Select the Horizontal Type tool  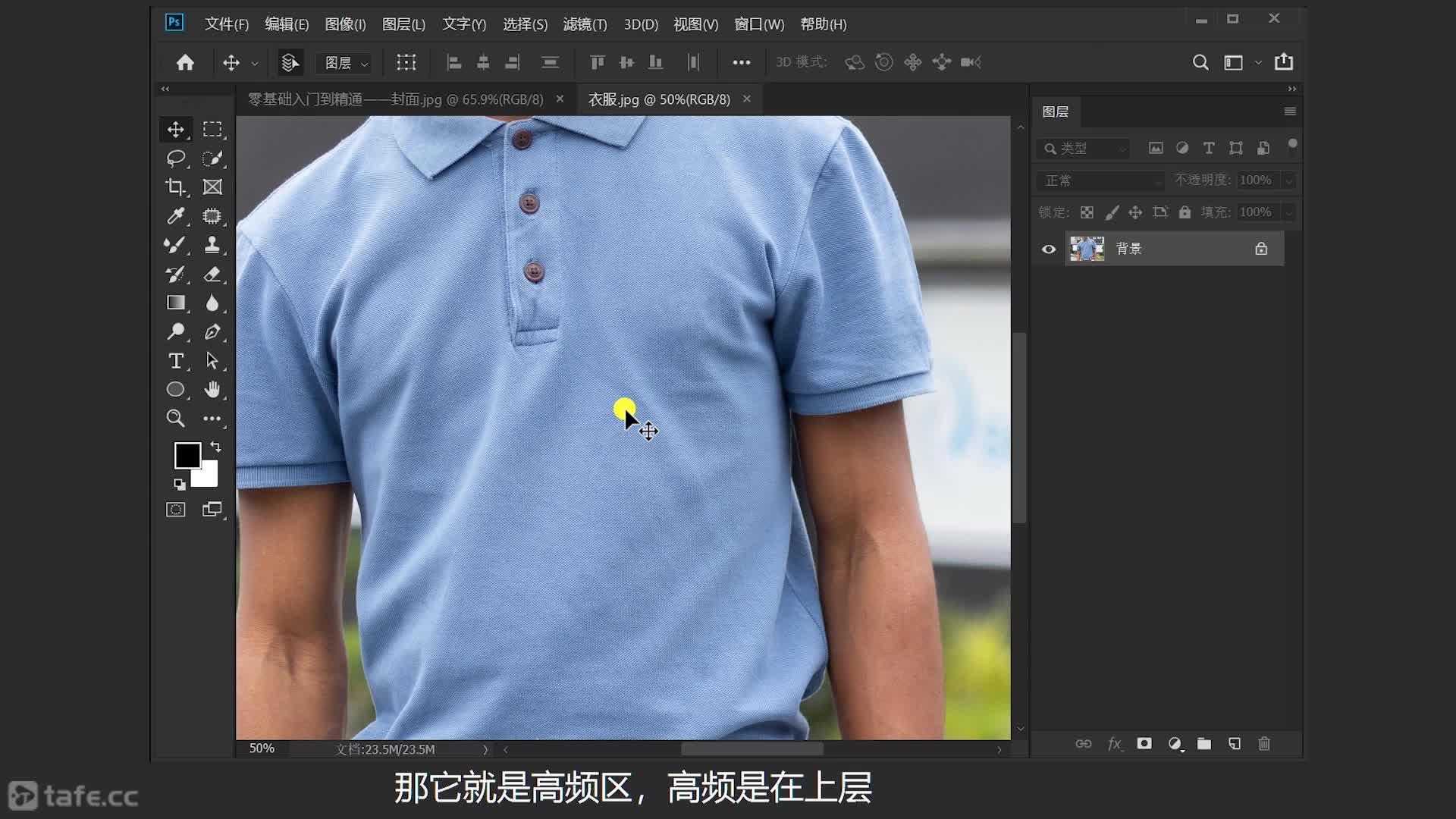[x=176, y=361]
